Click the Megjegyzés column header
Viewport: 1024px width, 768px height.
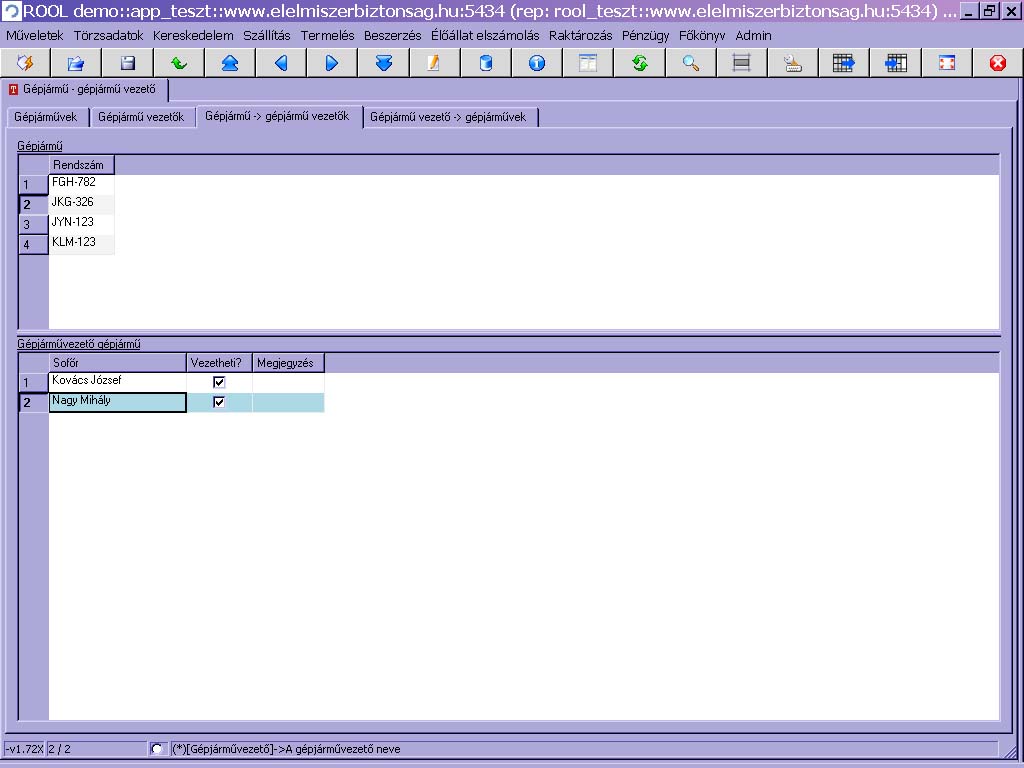point(288,362)
